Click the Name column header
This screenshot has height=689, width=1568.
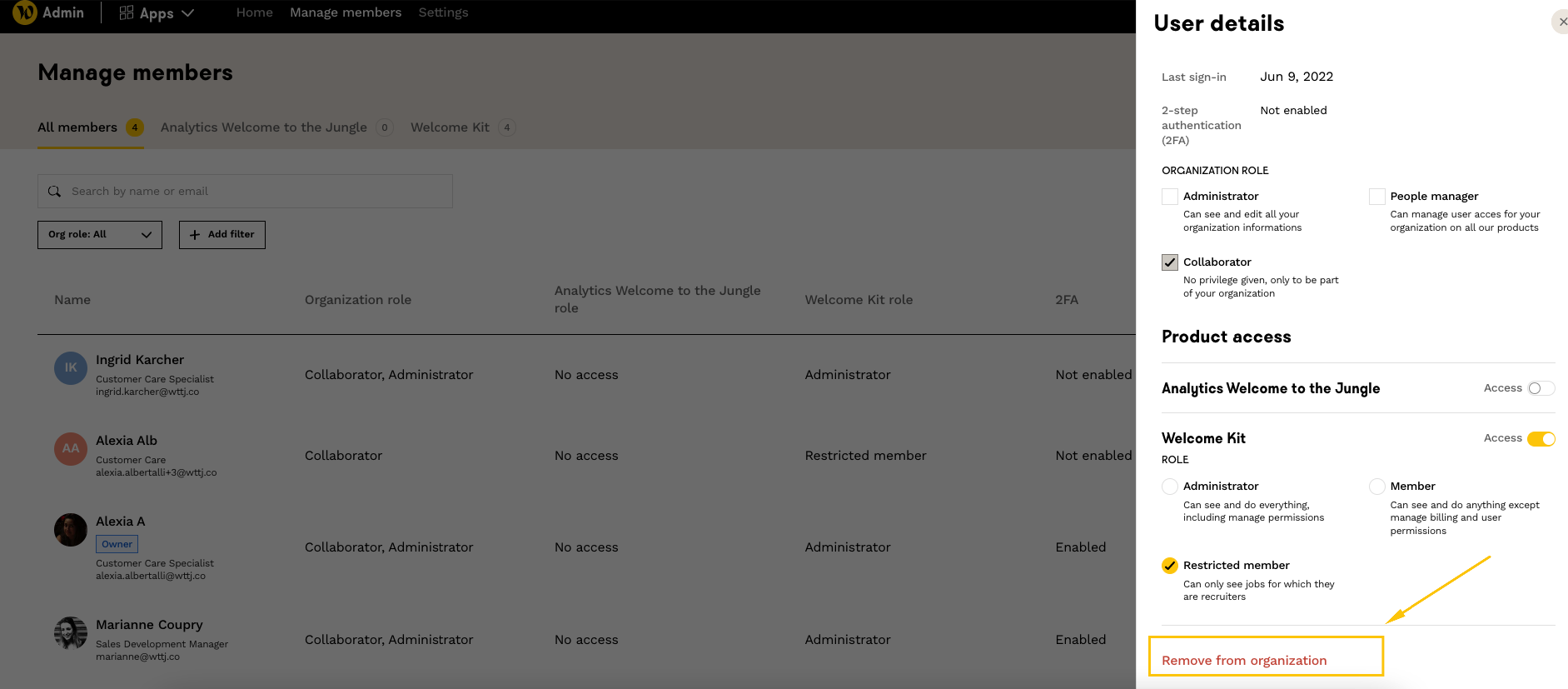point(72,300)
